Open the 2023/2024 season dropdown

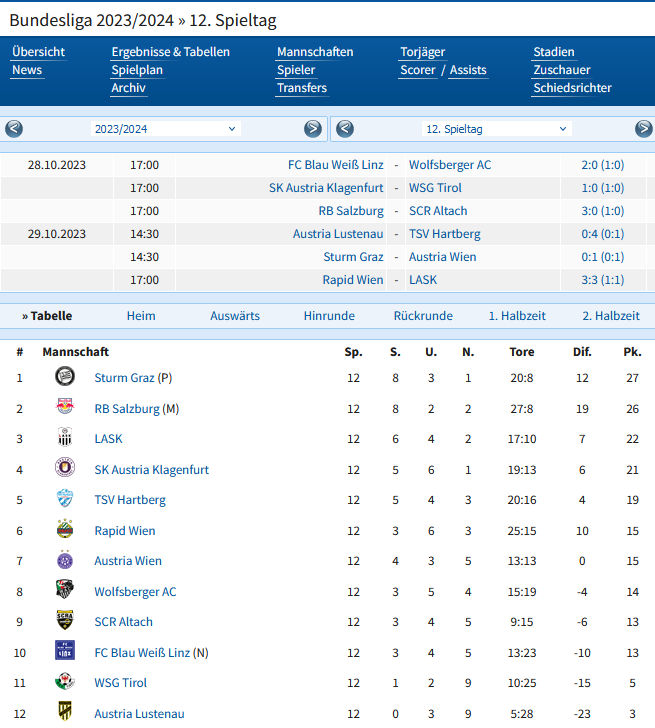166,129
